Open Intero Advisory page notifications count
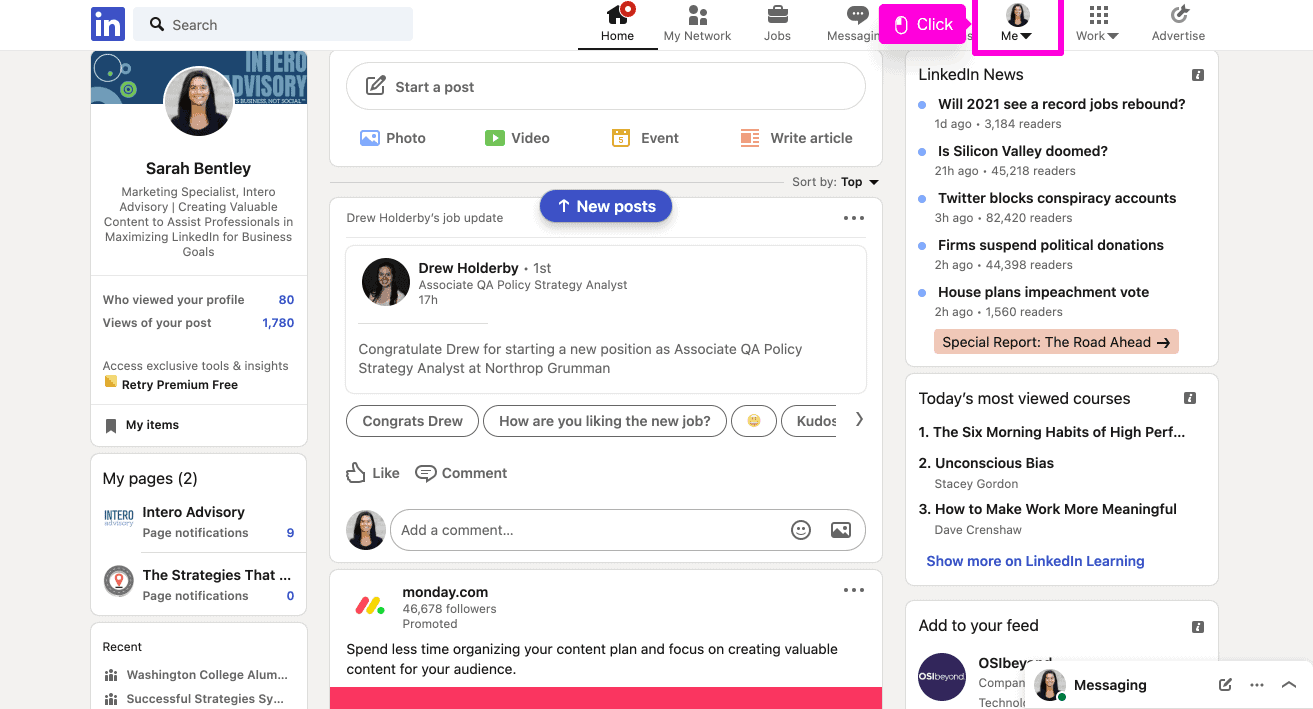 coord(290,533)
